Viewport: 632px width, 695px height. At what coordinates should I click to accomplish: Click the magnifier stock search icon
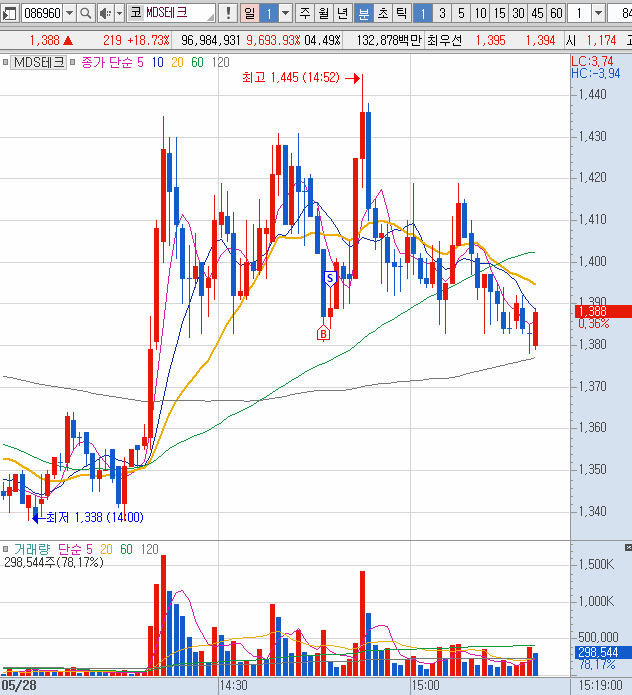tap(85, 13)
